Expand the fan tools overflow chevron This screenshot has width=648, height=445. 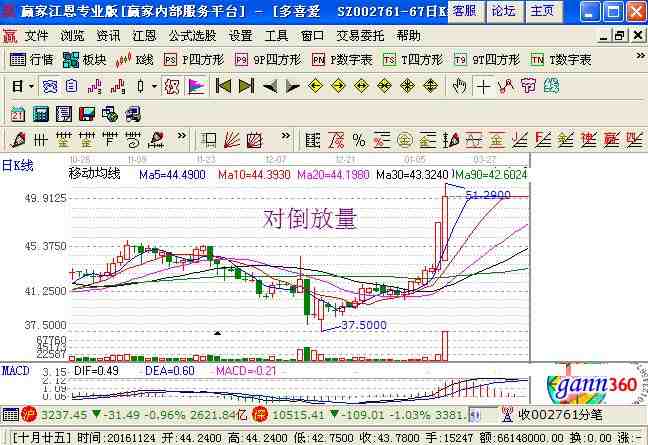coord(285,136)
